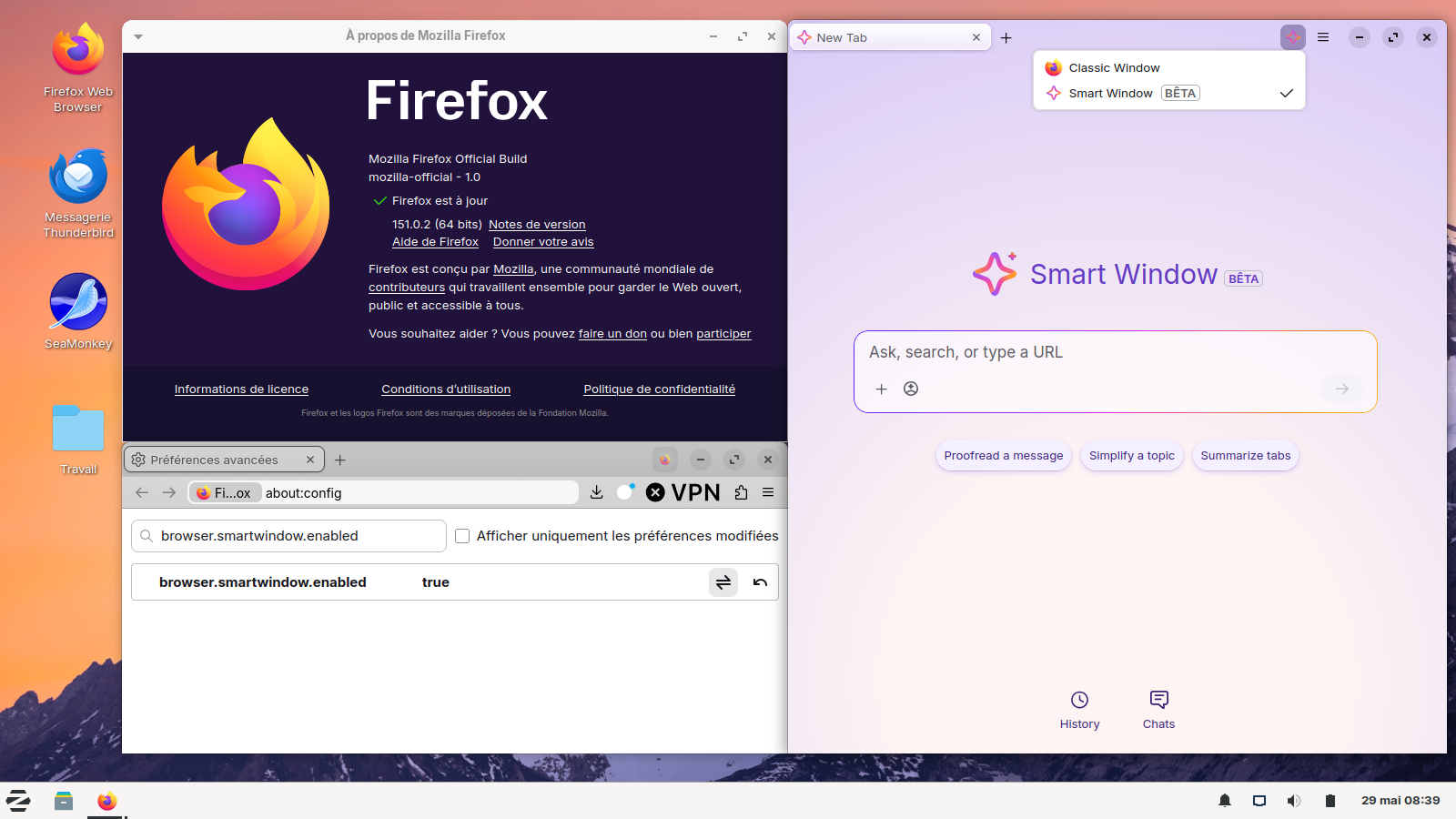Open a new tab in the about:config window
Screen dimensions: 1456x819
coord(340,460)
